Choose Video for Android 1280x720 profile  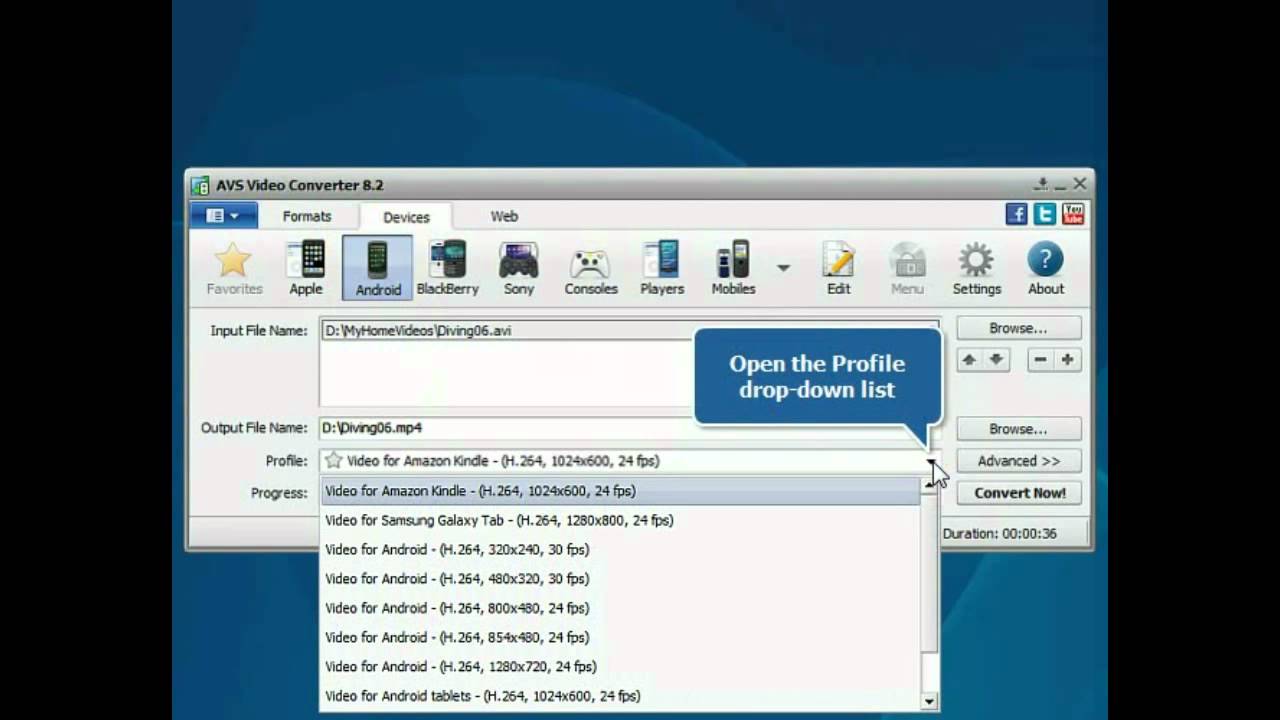[x=620, y=666]
